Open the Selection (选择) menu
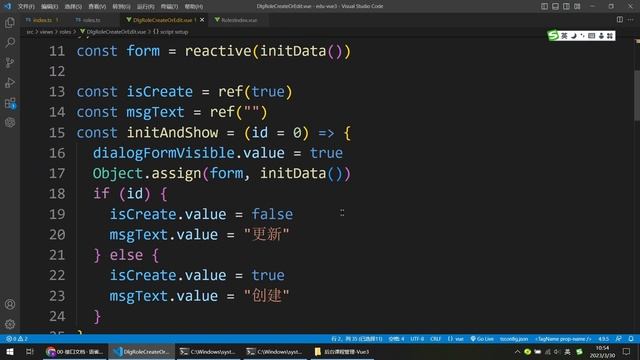The image size is (640, 360). [x=73, y=7]
